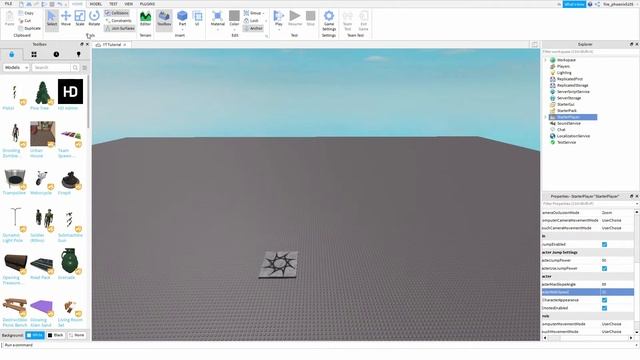The image size is (640, 360).
Task: Set Toolbox background to White
Action: click(35, 335)
